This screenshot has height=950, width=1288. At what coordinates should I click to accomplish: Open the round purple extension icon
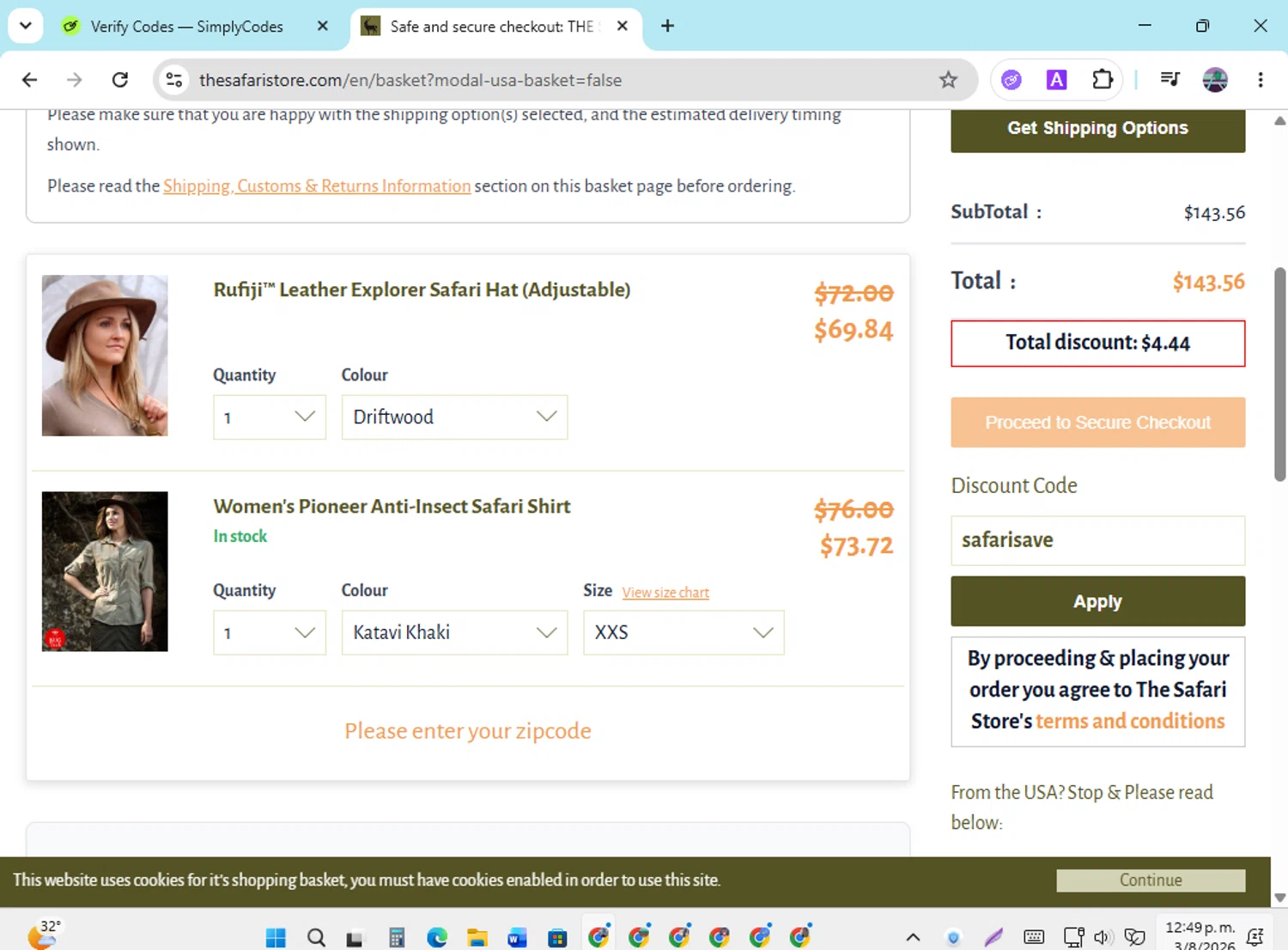[x=1012, y=80]
